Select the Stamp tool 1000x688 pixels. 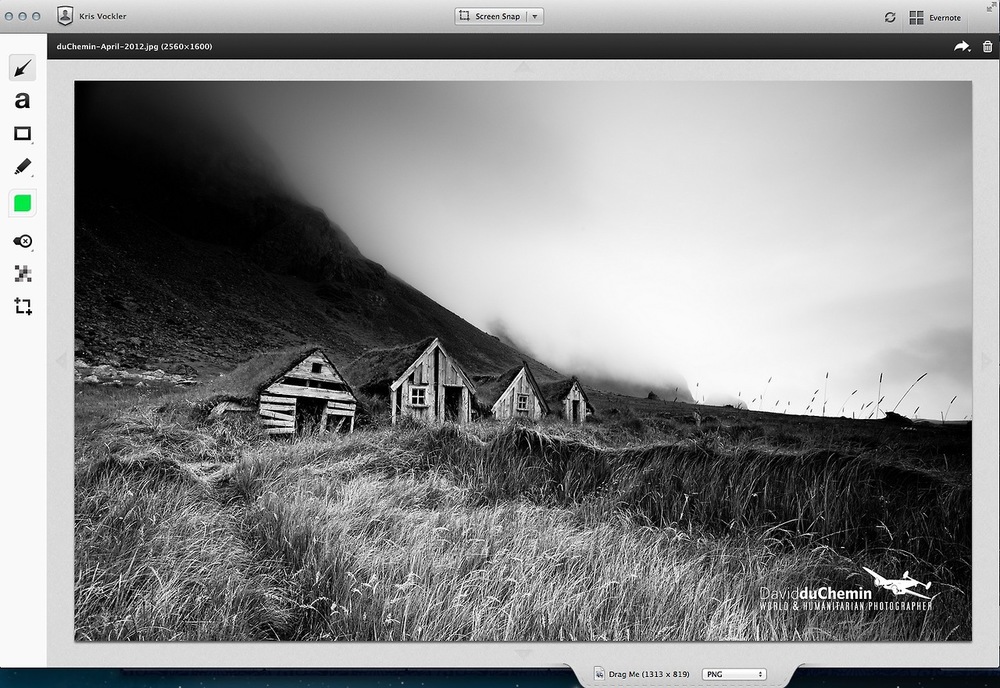pos(22,241)
